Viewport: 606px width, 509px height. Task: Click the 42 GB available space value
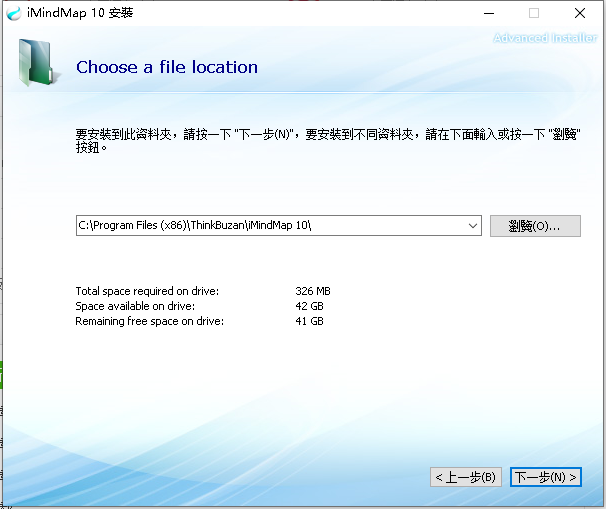tap(310, 306)
